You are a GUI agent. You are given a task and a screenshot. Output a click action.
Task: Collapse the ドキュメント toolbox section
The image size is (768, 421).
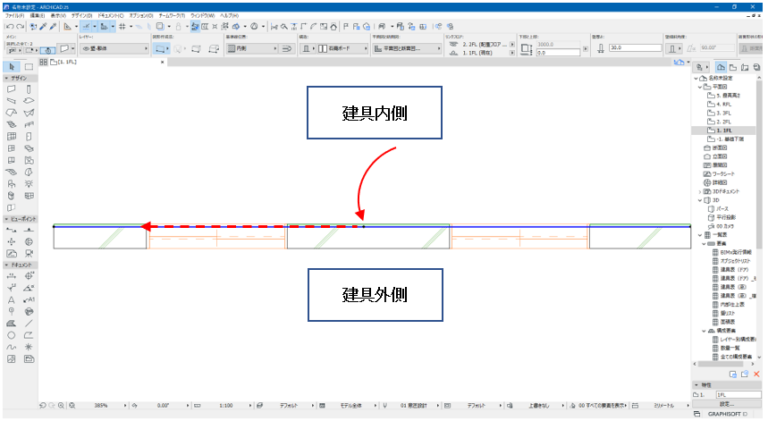pos(6,264)
